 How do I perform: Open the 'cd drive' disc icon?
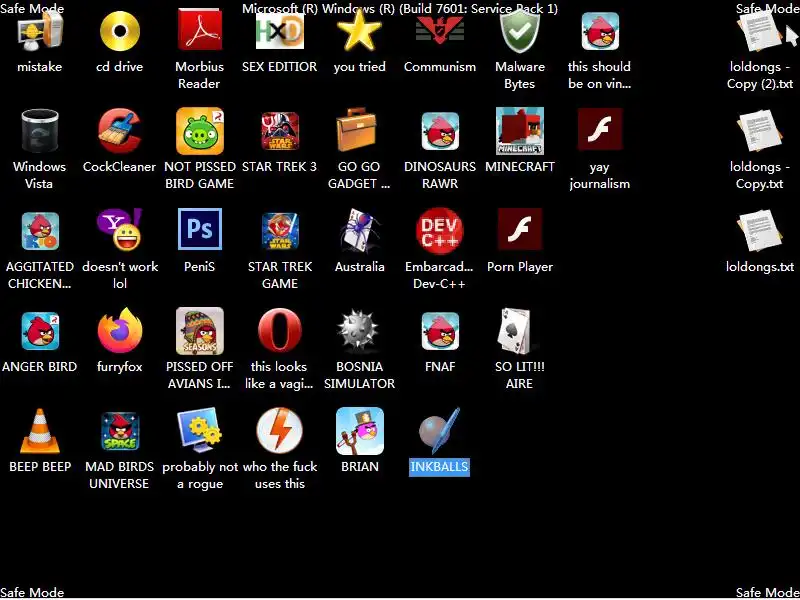point(119,32)
